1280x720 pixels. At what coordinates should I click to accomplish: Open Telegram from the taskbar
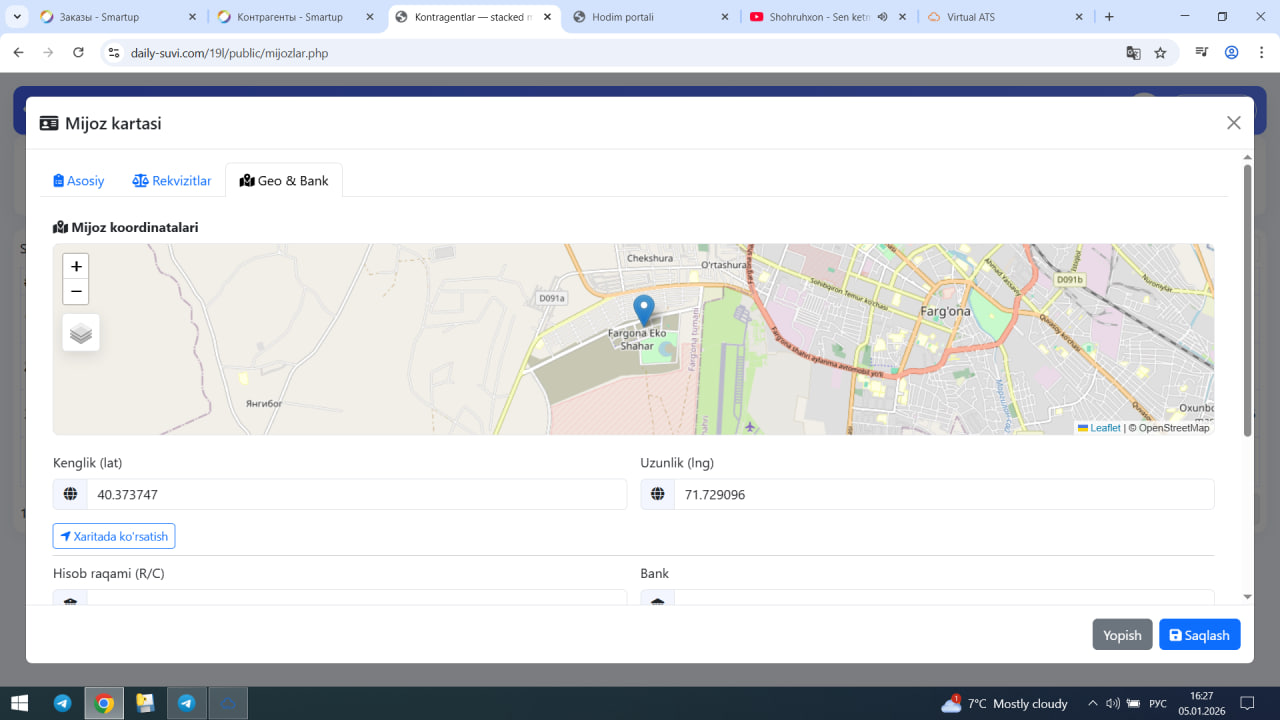pos(62,703)
